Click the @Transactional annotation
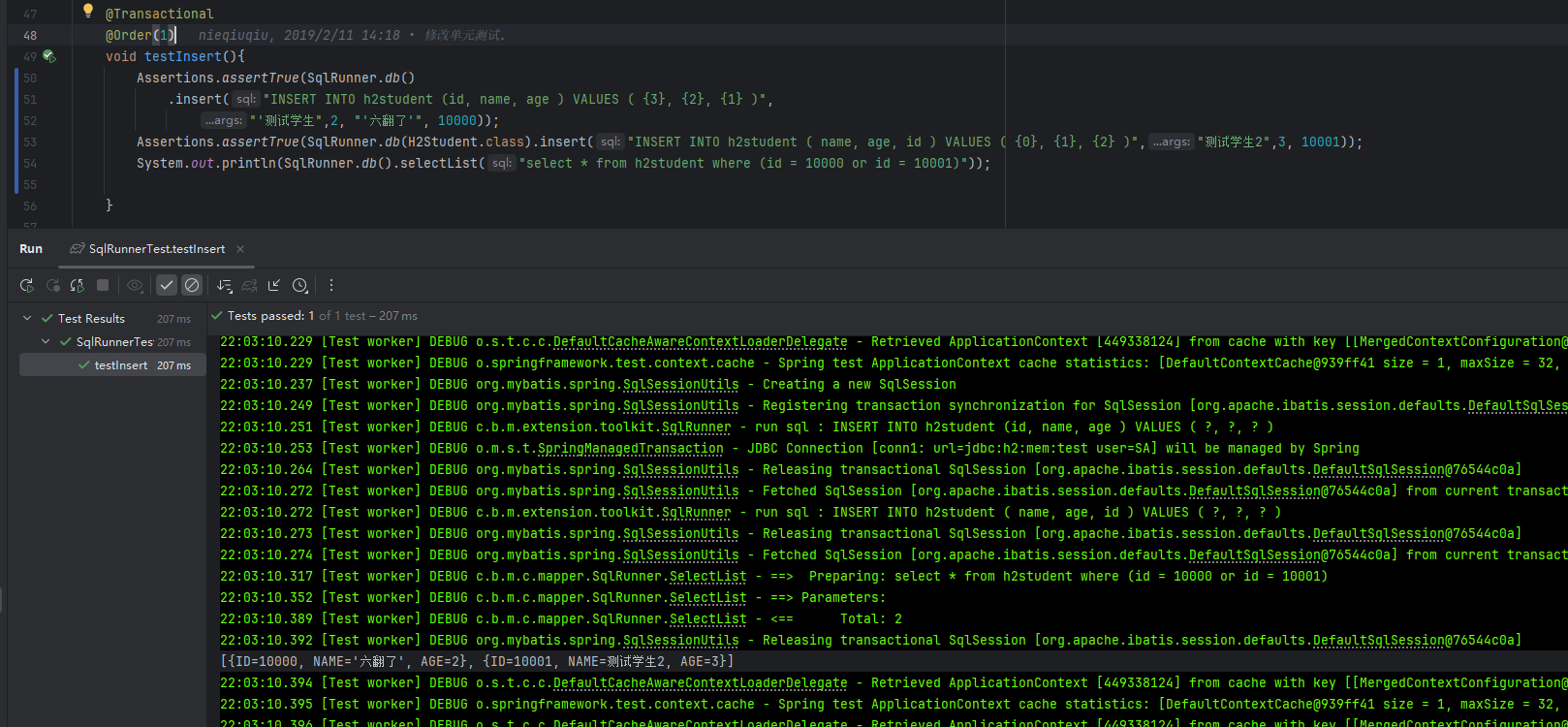This screenshot has width=1568, height=727. [x=160, y=14]
